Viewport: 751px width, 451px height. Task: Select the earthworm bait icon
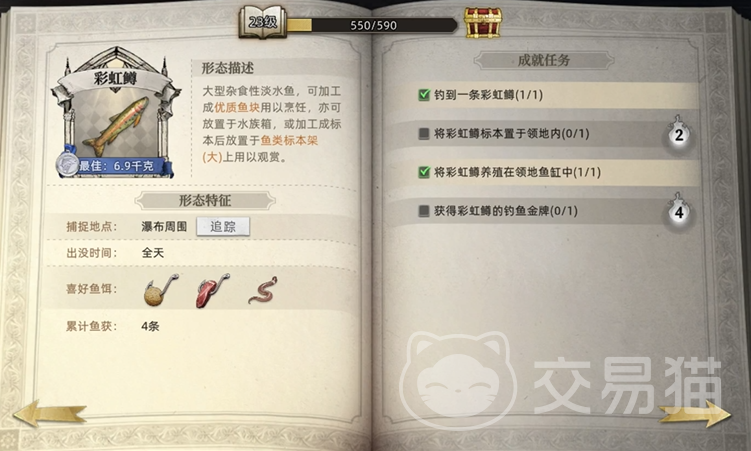263,290
